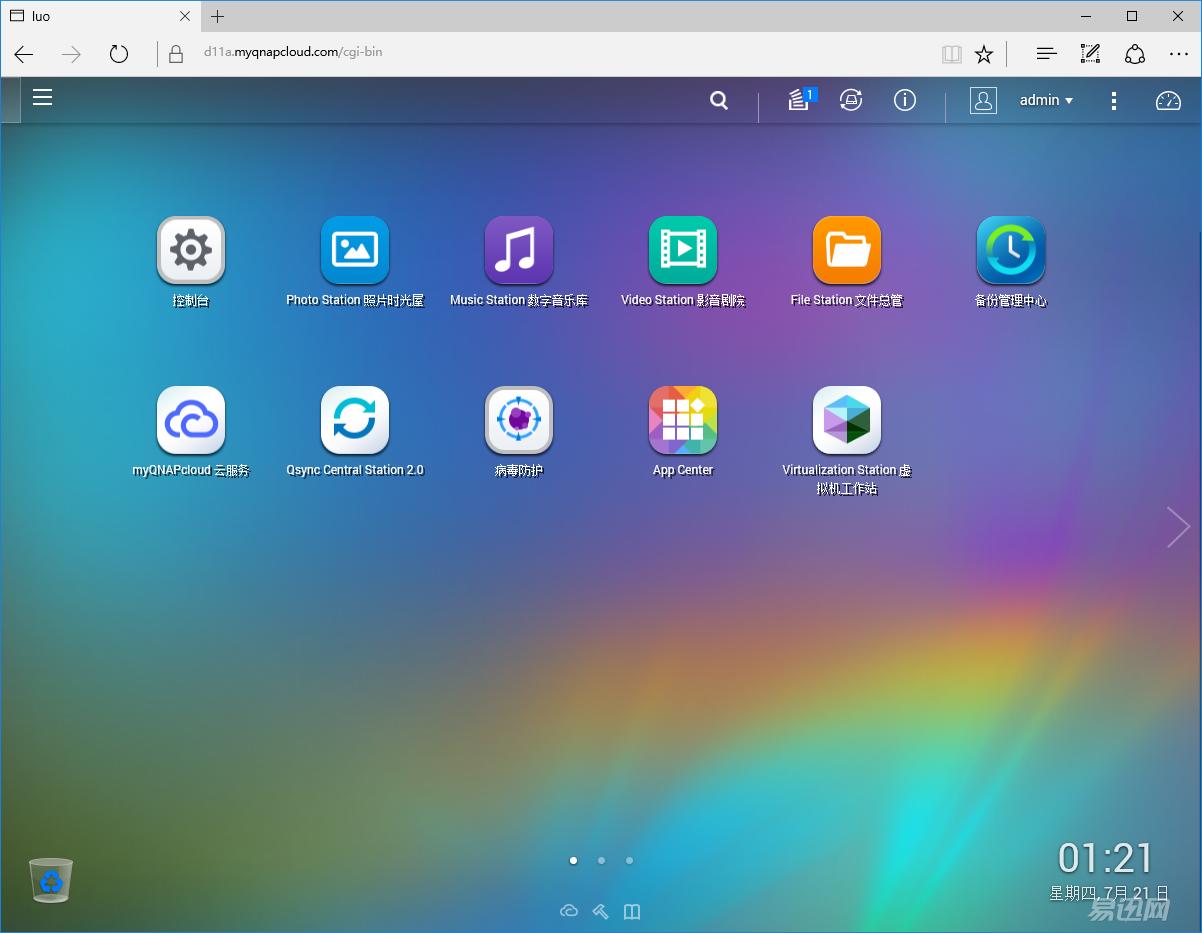Viewport: 1202px width, 933px height.
Task: Open the QTS main hamburger menu
Action: coord(42,98)
